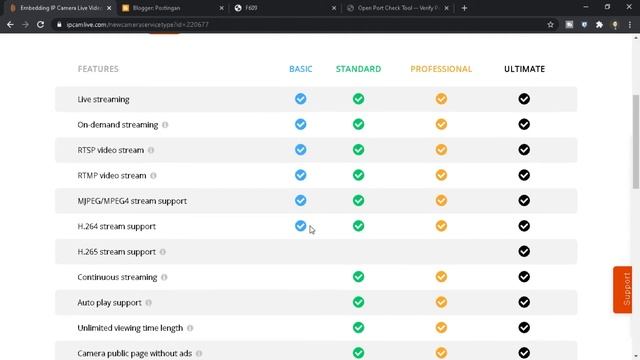Click the STANDARD plan column header

pyautogui.click(x=358, y=69)
